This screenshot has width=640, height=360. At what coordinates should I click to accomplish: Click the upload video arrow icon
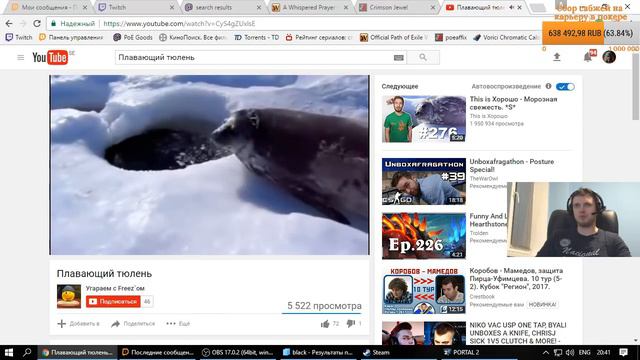click(557, 57)
